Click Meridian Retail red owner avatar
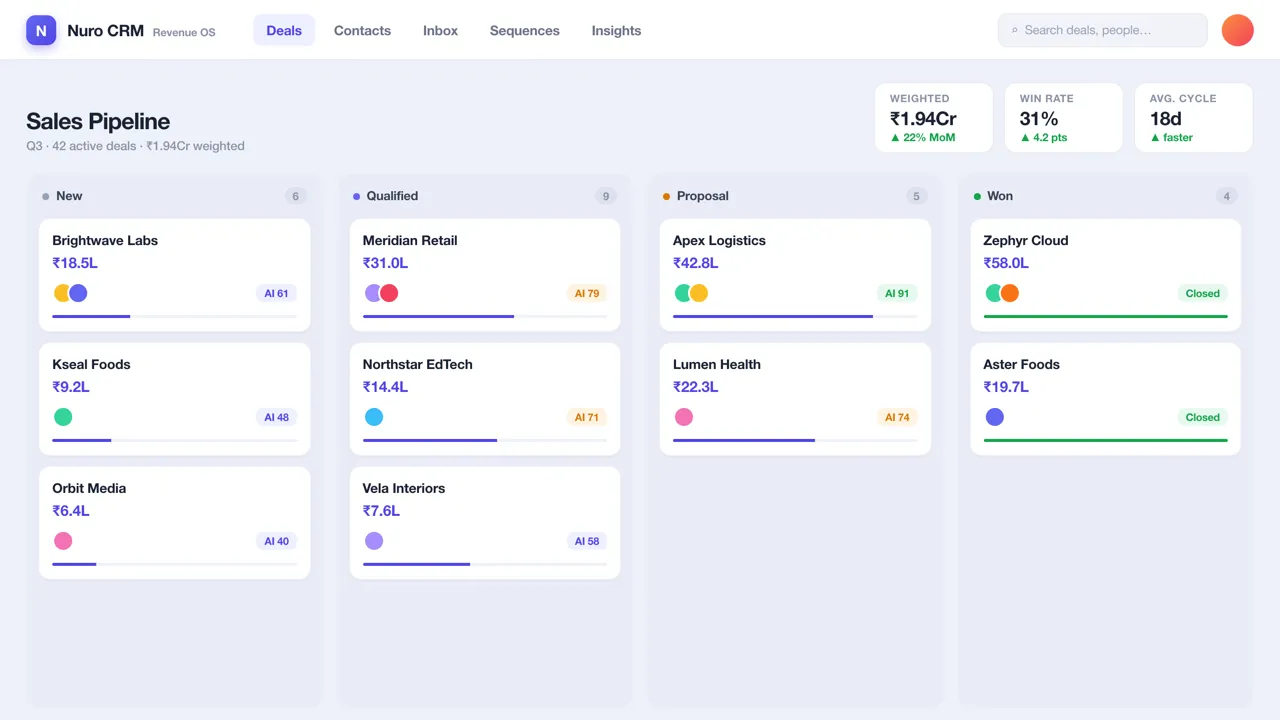The height and width of the screenshot is (720, 1280). (x=390, y=293)
